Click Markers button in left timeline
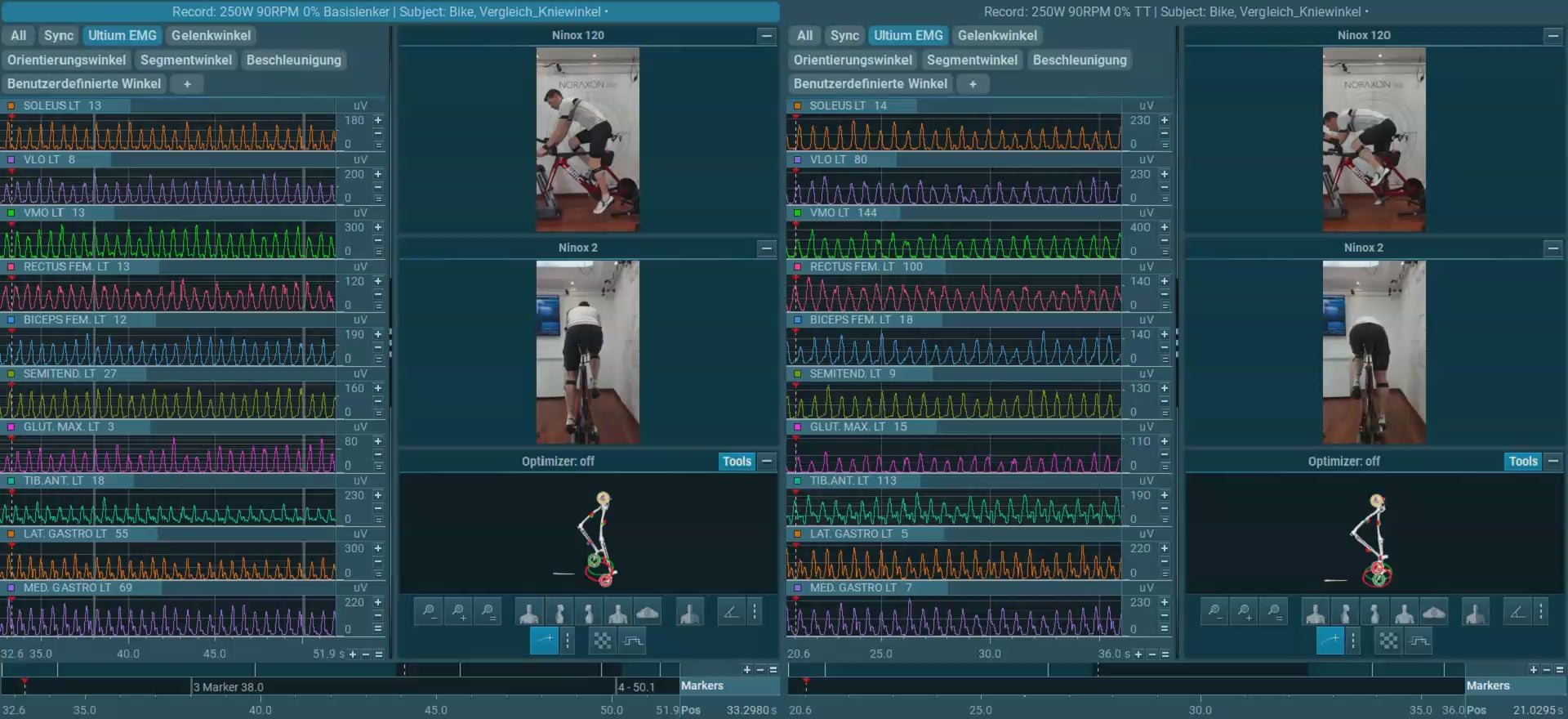 point(702,686)
